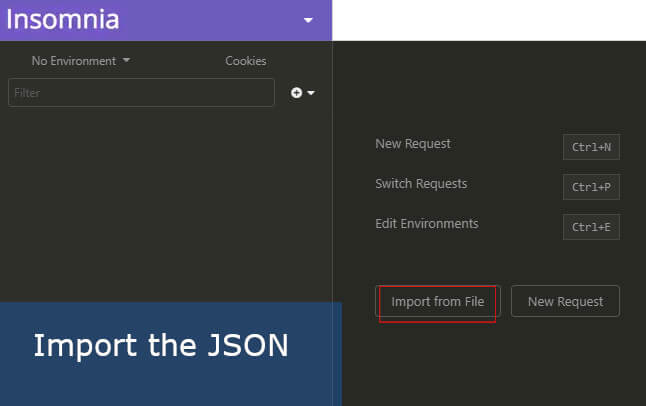Select the Switch Requests shortcut label
Screen dimensions: 646x406
coord(420,184)
